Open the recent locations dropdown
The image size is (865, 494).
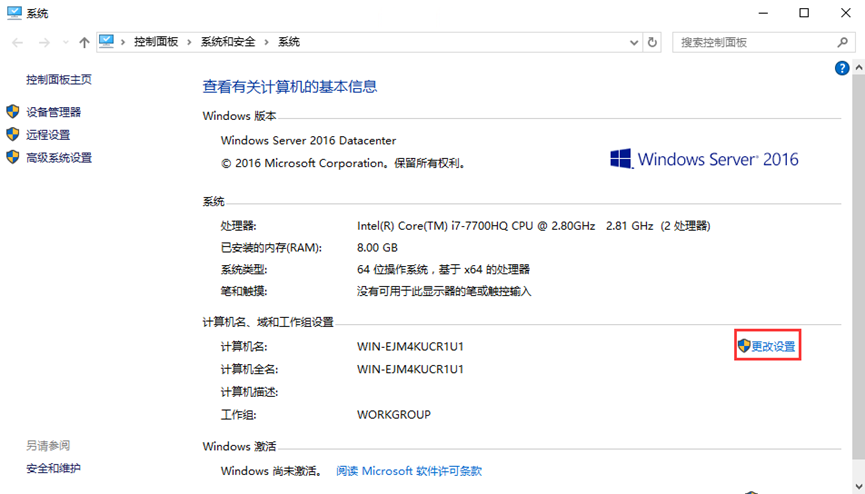[65, 43]
